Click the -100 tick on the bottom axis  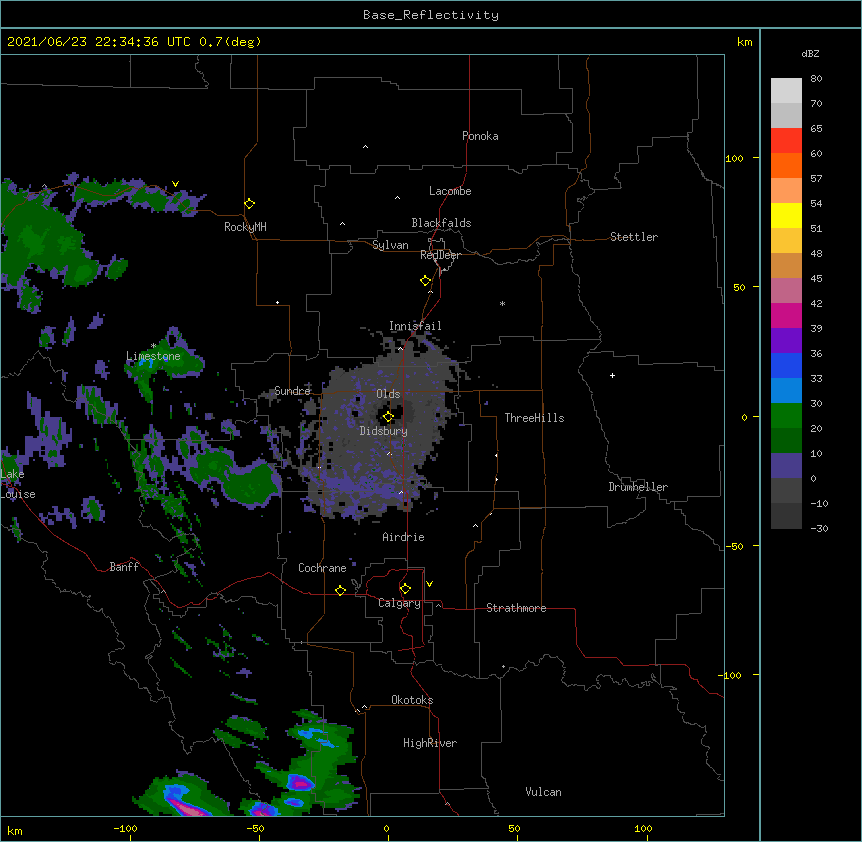pyautogui.click(x=125, y=828)
